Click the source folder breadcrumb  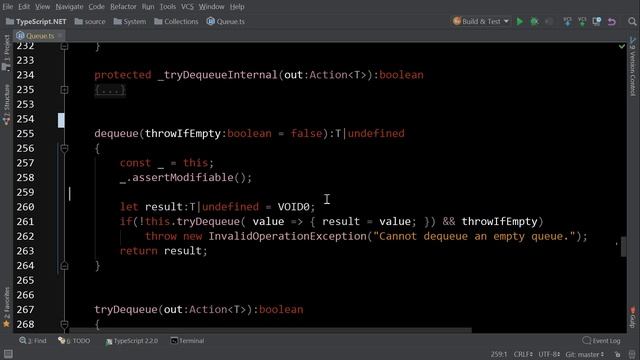[90, 22]
